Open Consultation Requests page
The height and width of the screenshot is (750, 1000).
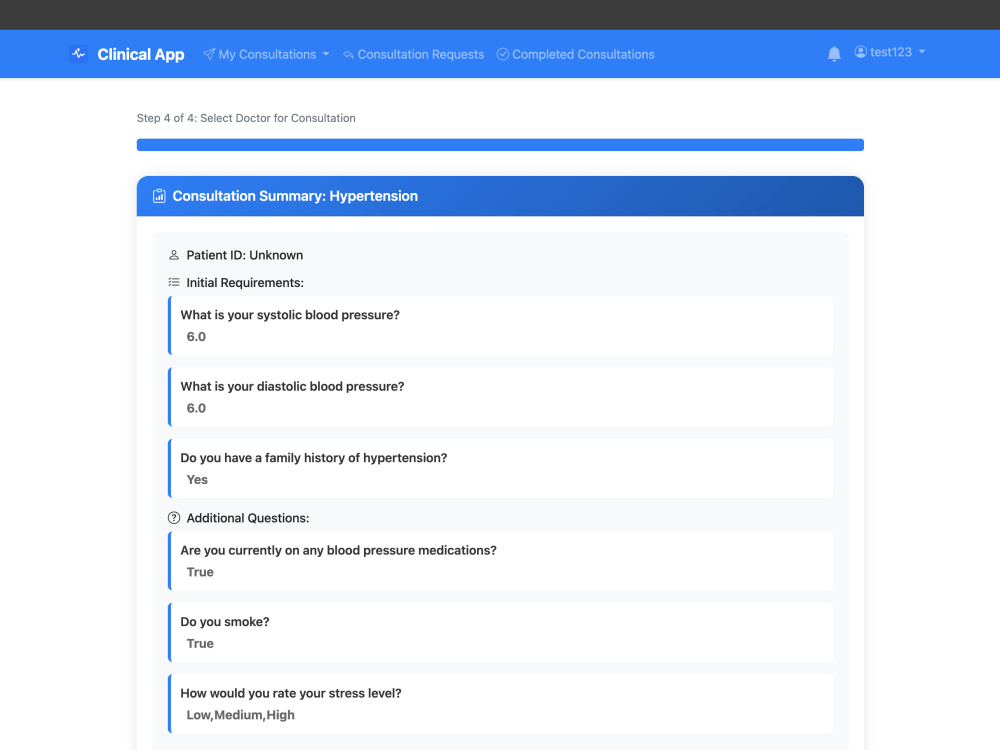coord(413,54)
